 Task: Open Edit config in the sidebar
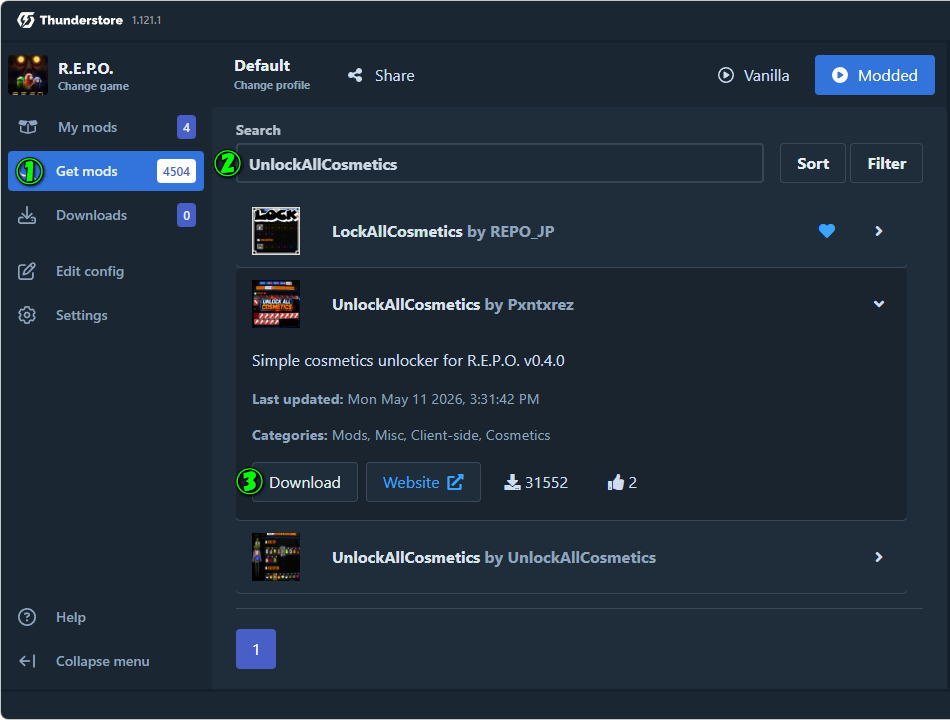tap(106, 271)
